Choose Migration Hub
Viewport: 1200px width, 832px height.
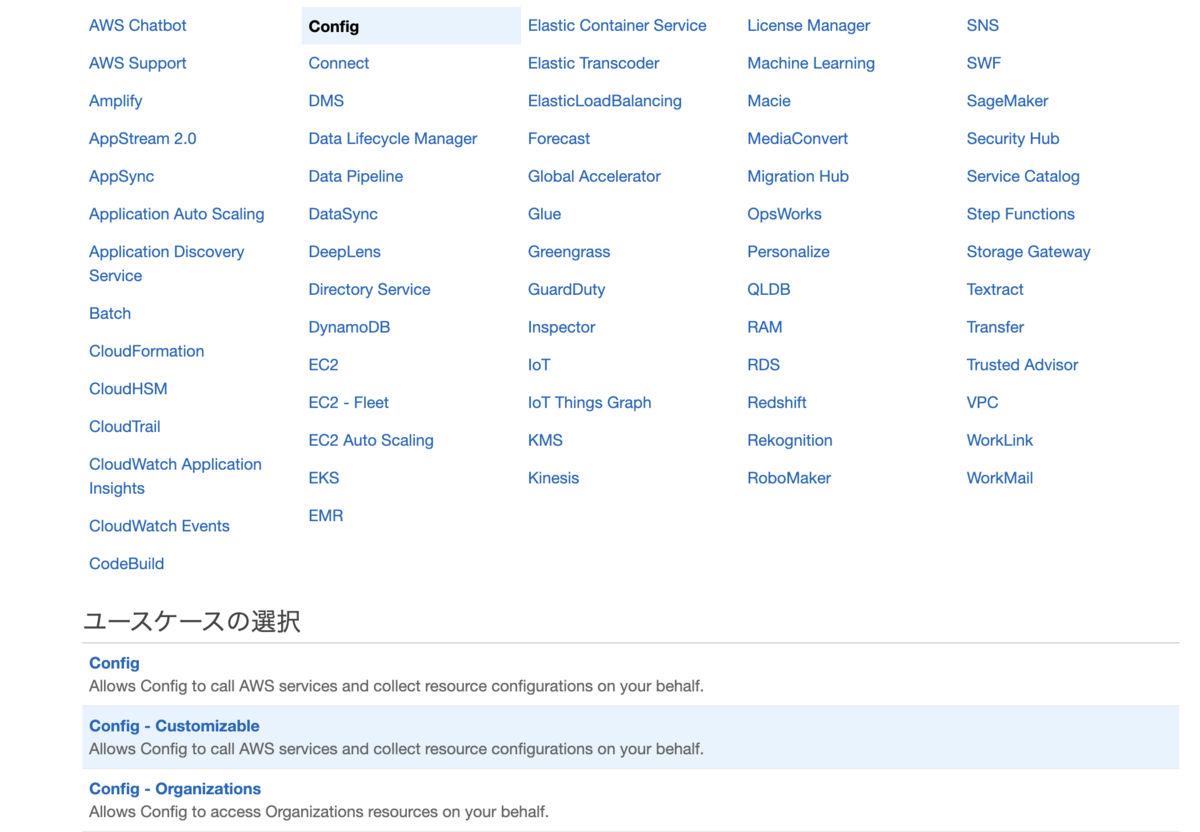[x=798, y=176]
